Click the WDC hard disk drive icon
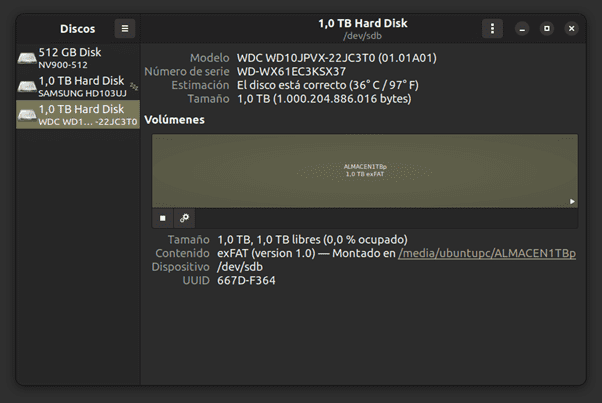Image resolution: width=602 pixels, height=403 pixels. click(x=27, y=116)
